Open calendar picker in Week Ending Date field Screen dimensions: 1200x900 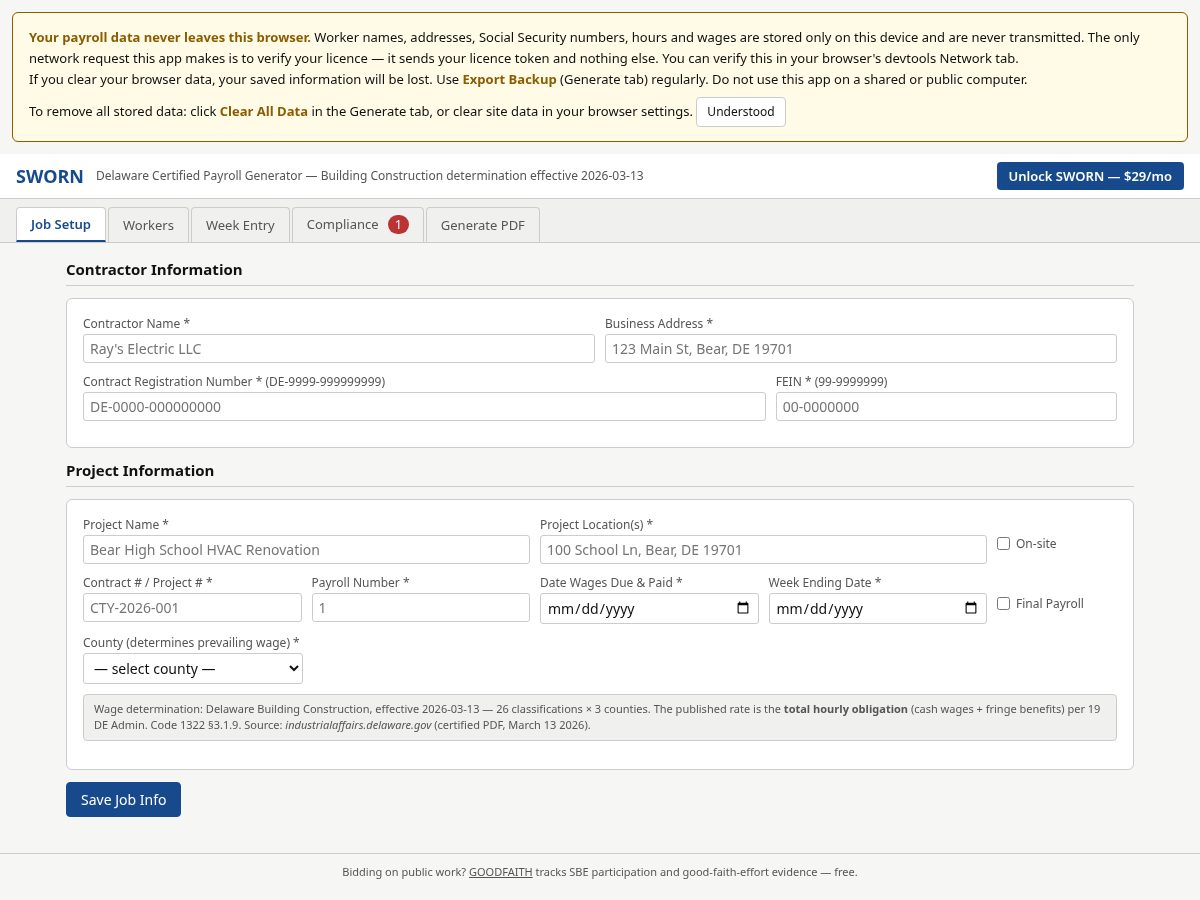coord(971,608)
